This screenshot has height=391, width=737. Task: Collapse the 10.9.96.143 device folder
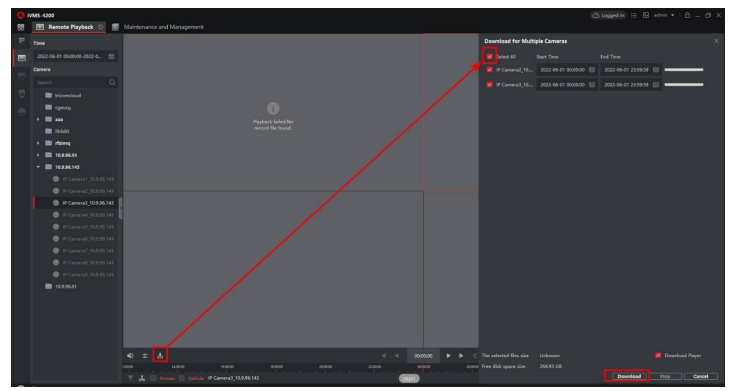[x=38, y=167]
